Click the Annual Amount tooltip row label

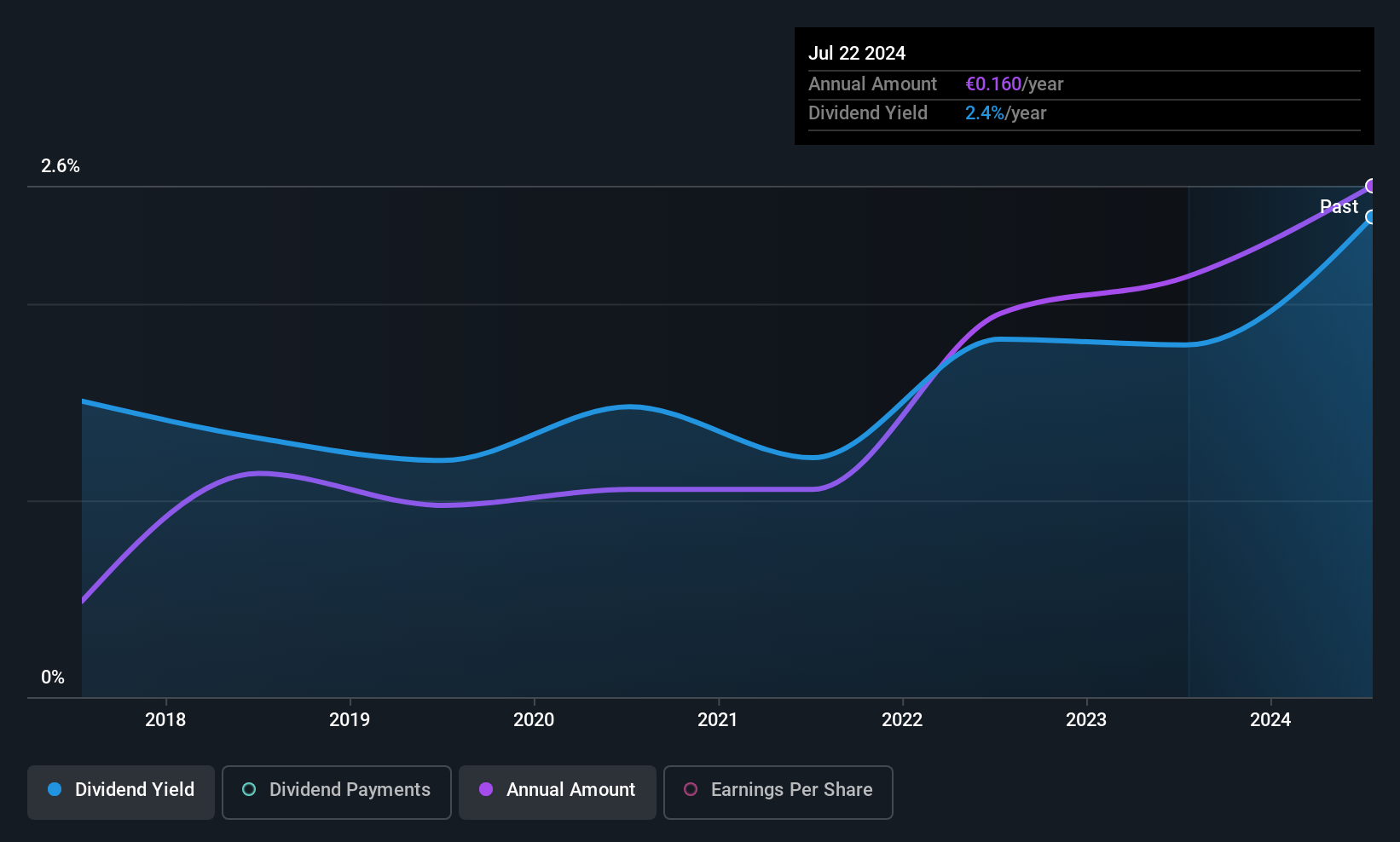(x=872, y=84)
